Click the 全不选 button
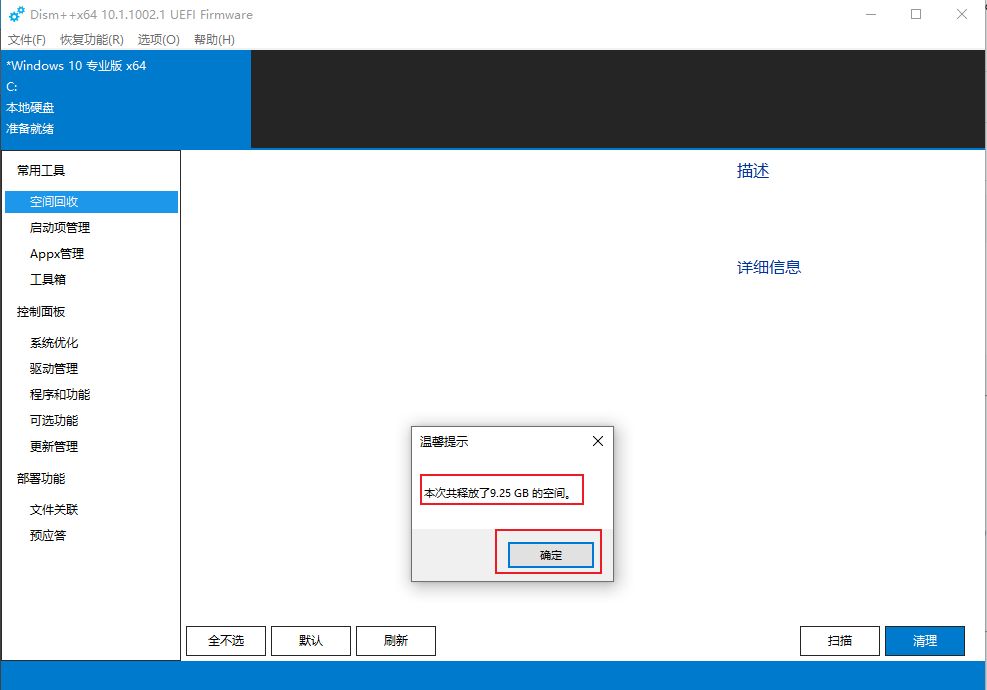The height and width of the screenshot is (690, 987). pos(226,641)
